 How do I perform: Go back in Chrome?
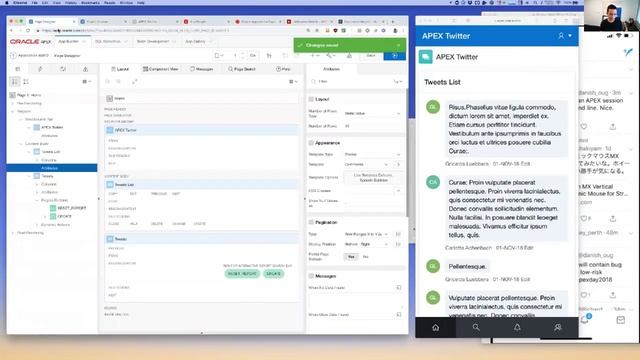click(x=11, y=31)
